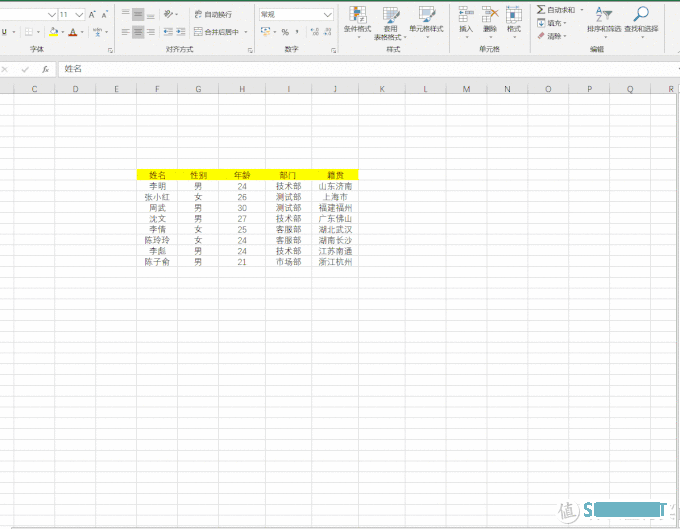Increase indent in cell

point(180,32)
